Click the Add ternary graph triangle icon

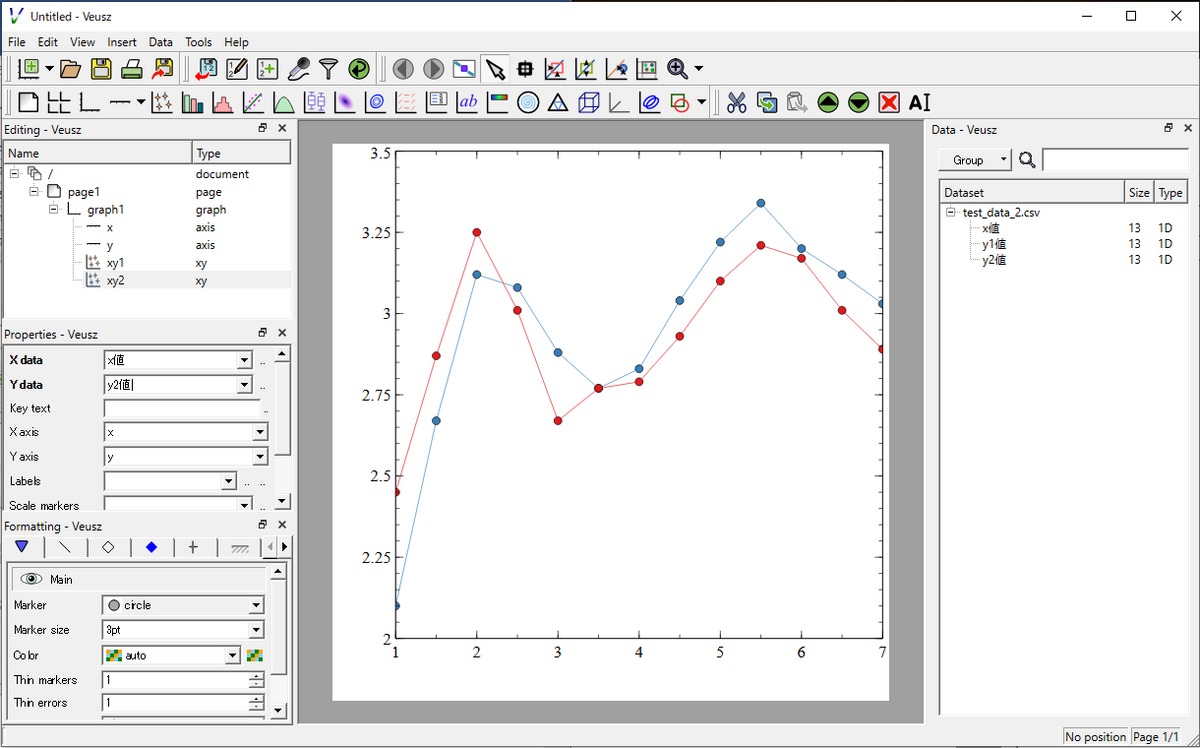pos(558,102)
